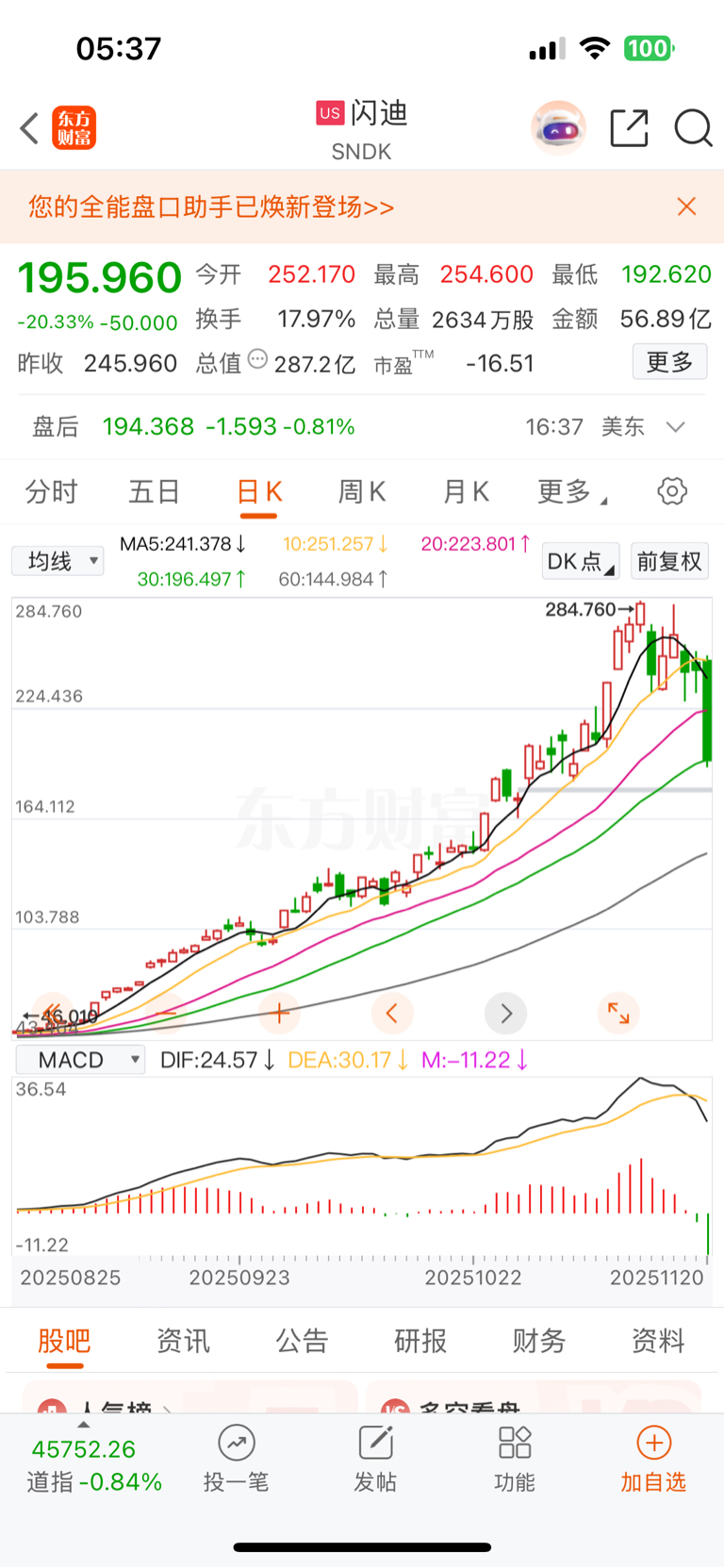Tap the 20251022 date label
The image size is (724, 1568).
point(473,1278)
